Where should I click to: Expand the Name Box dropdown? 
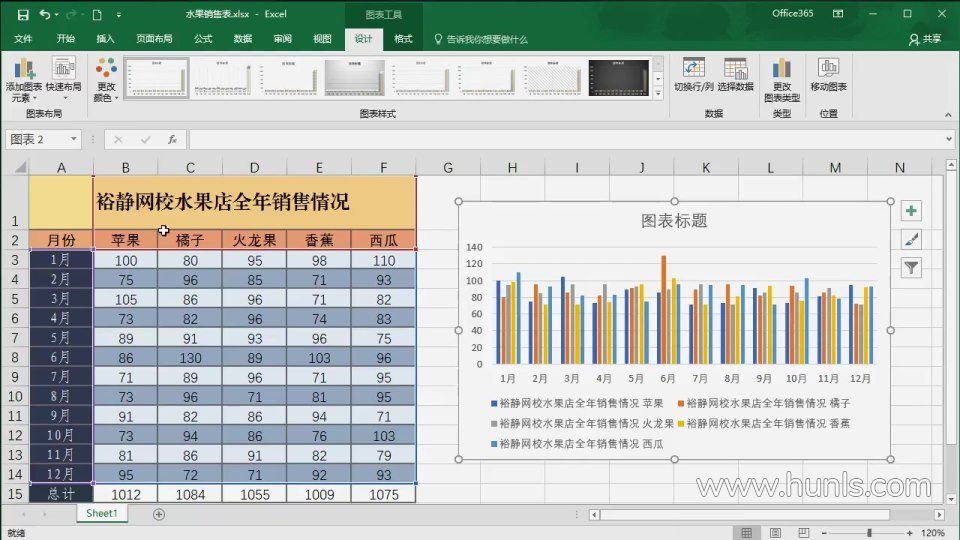pyautogui.click(x=73, y=140)
